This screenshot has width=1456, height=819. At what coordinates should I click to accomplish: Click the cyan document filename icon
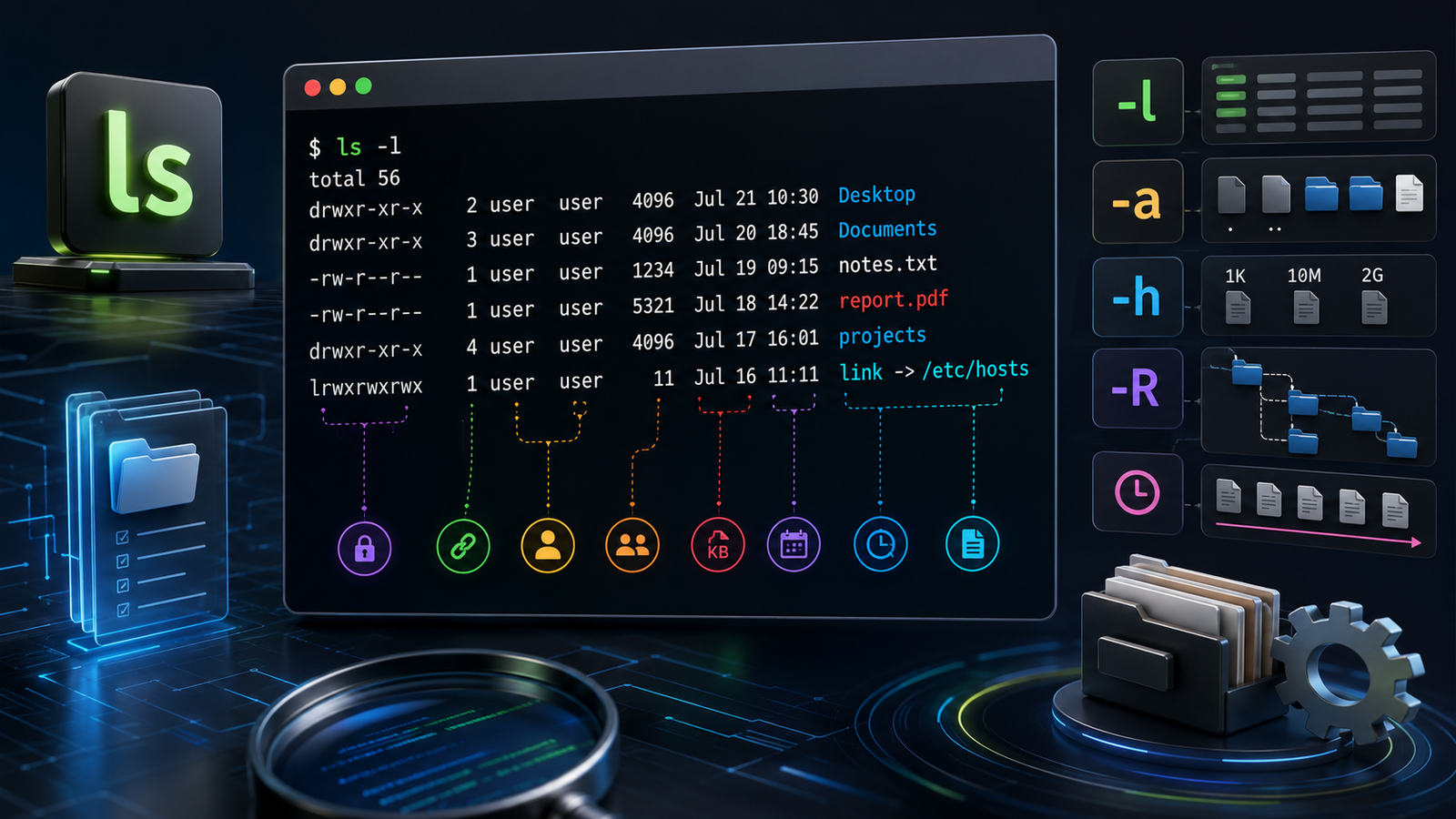(973, 544)
